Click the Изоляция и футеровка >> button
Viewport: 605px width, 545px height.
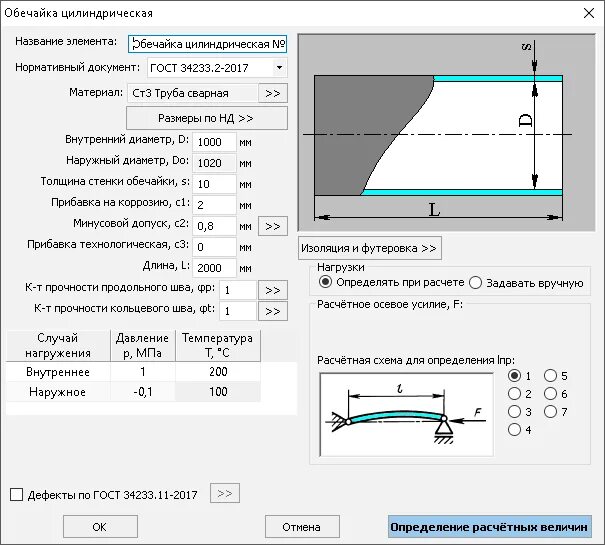370,248
